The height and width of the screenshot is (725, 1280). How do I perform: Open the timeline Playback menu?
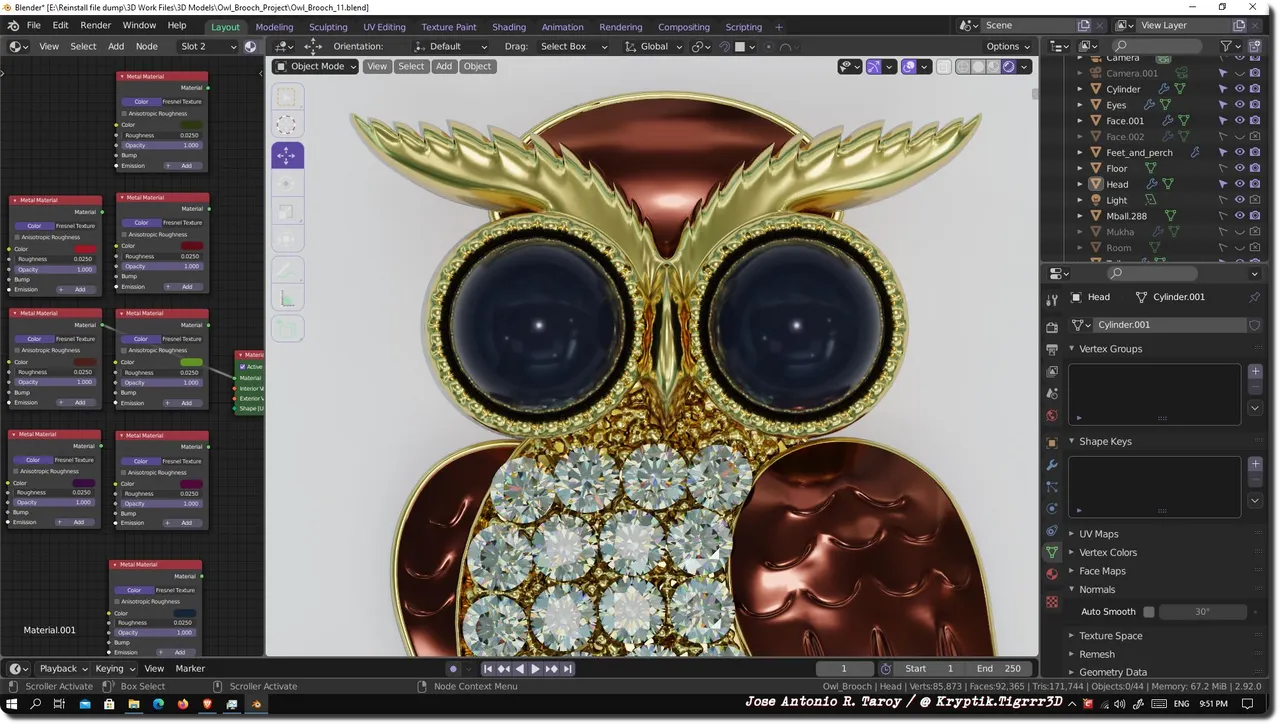(63, 669)
